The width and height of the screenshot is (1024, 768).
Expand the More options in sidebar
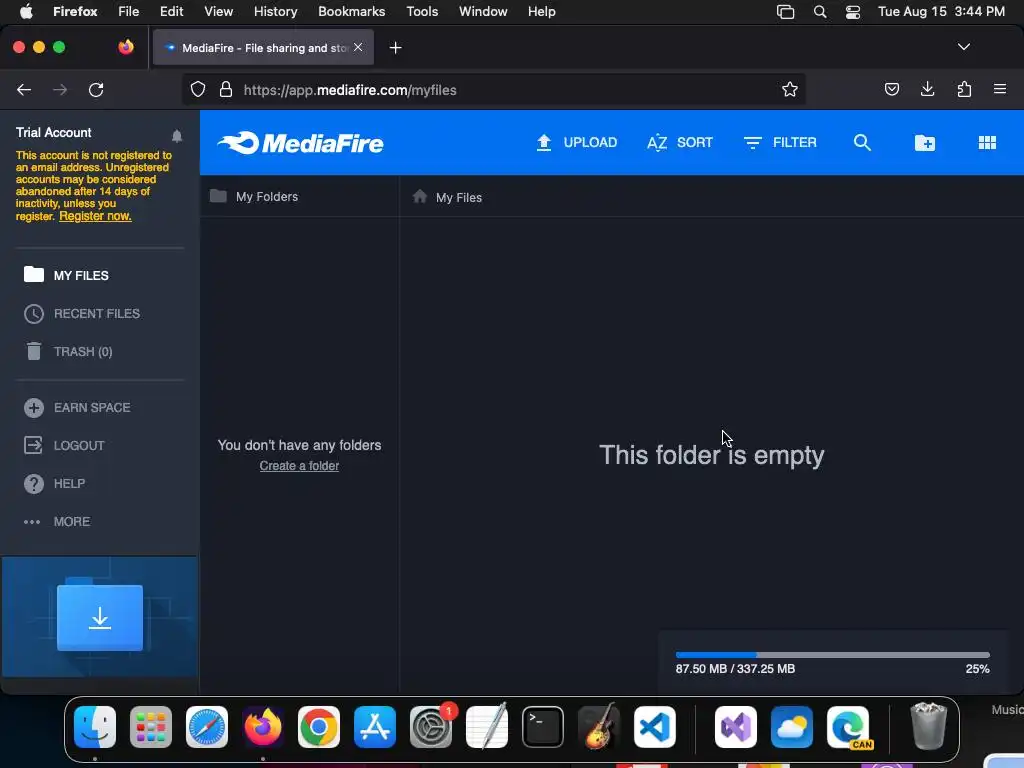pos(57,521)
